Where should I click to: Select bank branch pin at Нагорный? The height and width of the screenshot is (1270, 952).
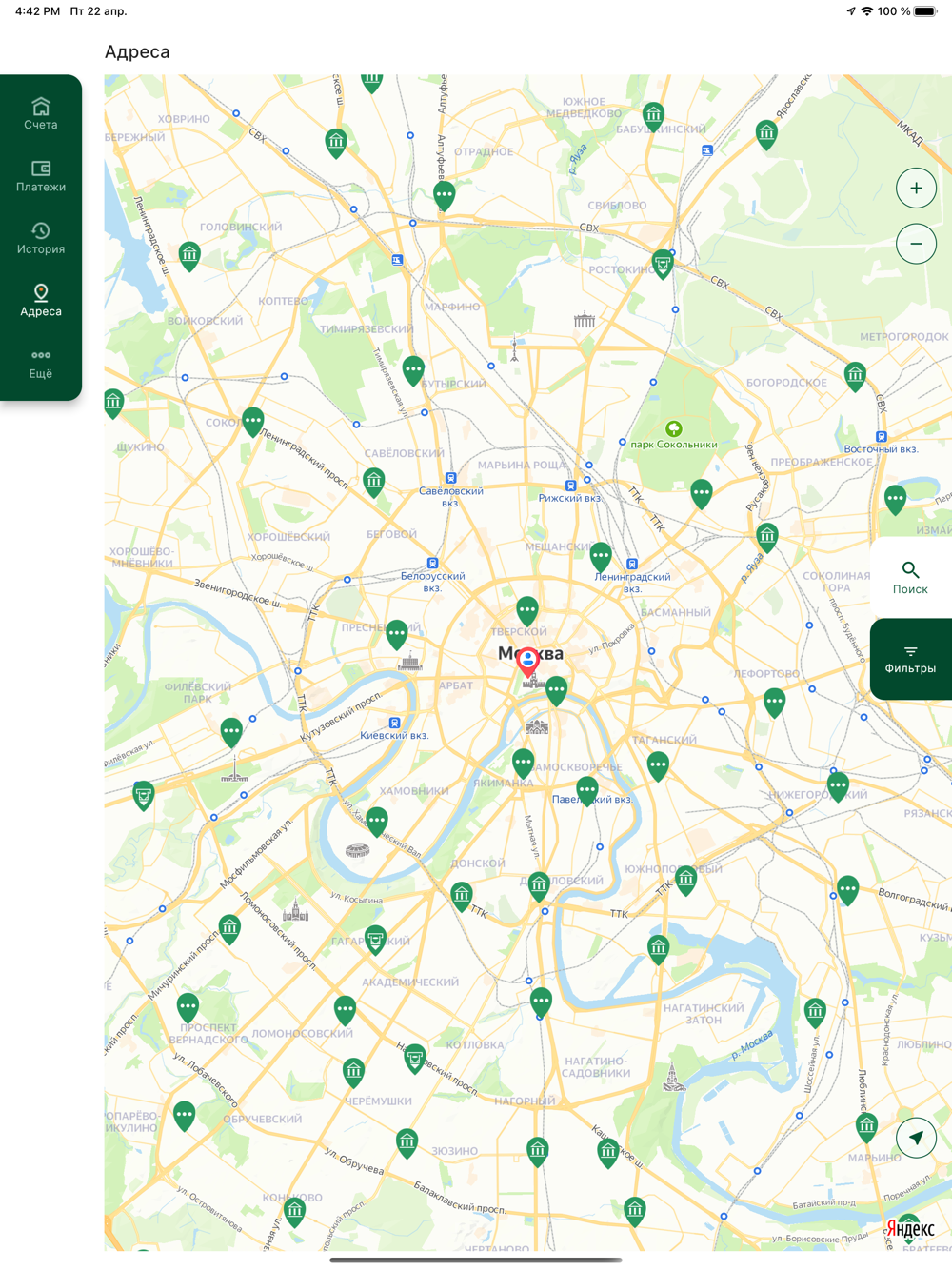coord(538,1153)
